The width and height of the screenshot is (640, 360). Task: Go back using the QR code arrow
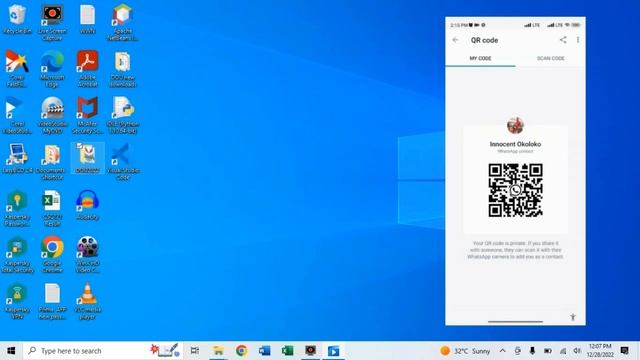click(456, 40)
